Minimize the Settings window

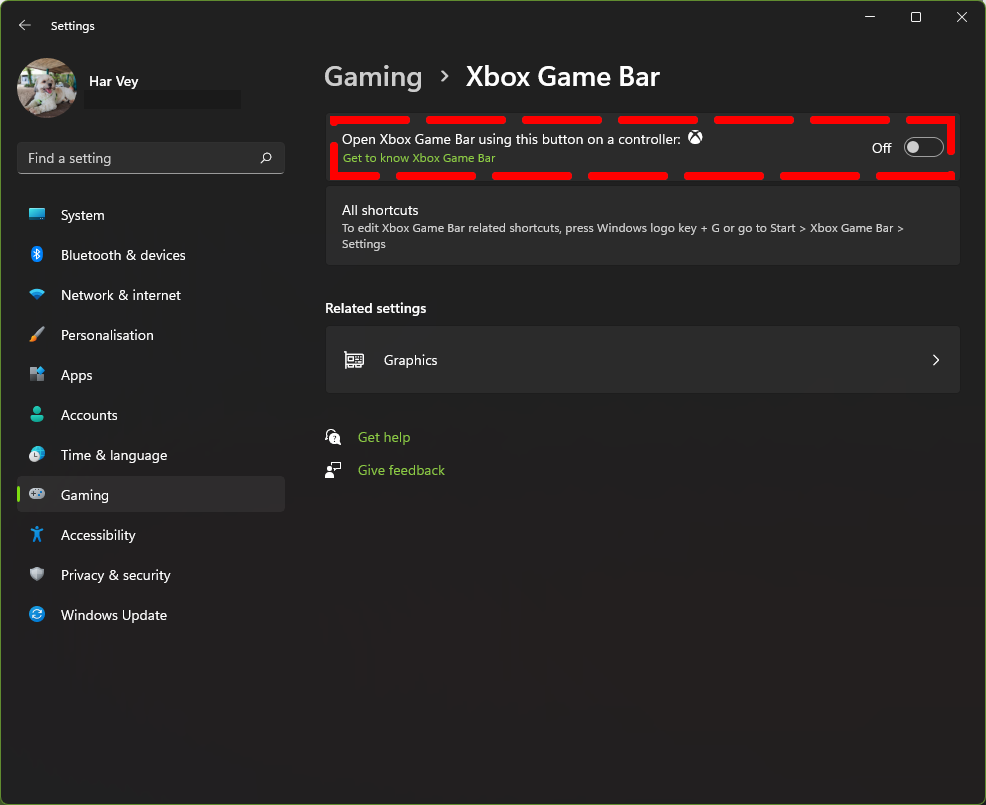870,18
